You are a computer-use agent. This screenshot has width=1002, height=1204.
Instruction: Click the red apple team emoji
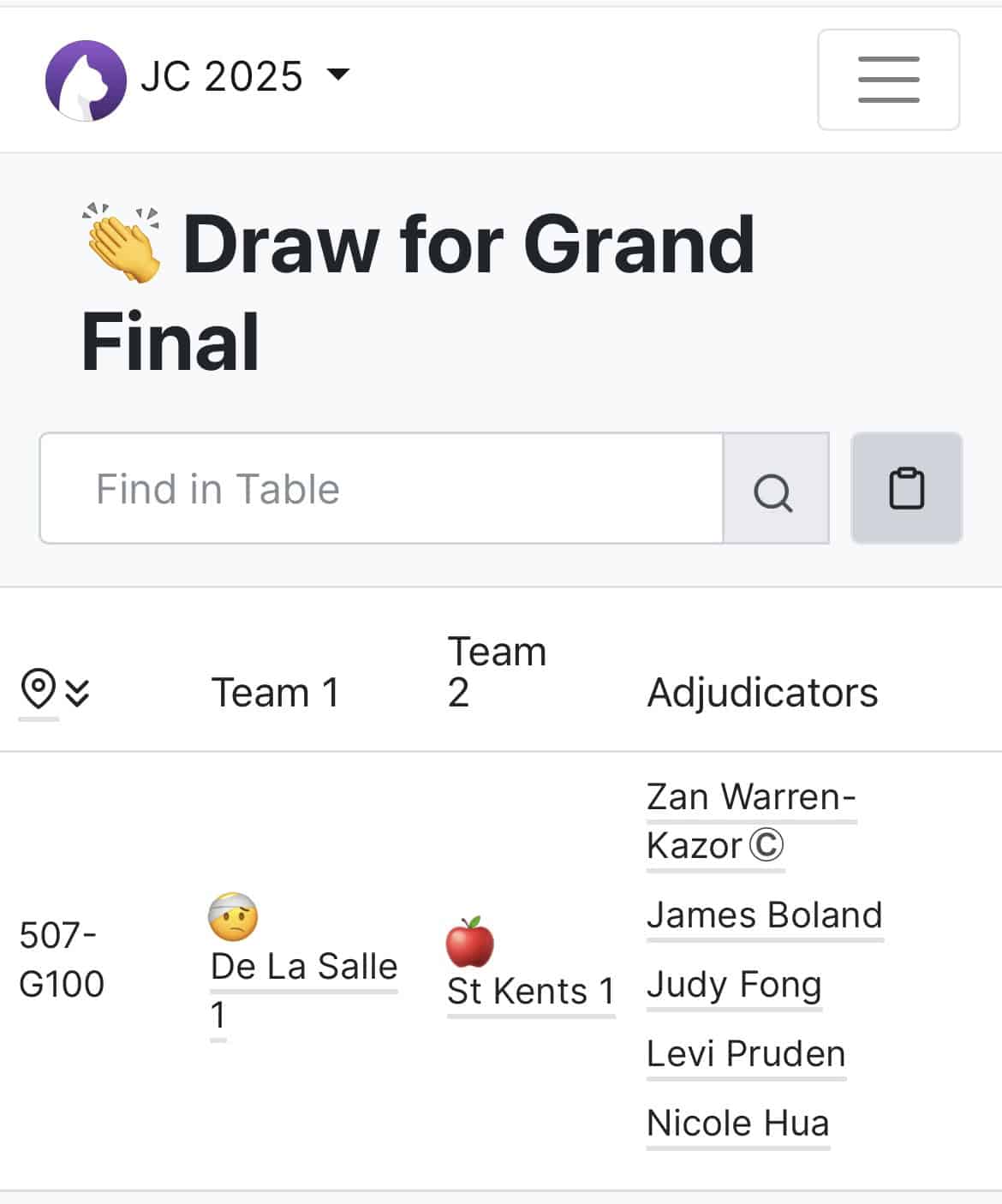[x=470, y=942]
